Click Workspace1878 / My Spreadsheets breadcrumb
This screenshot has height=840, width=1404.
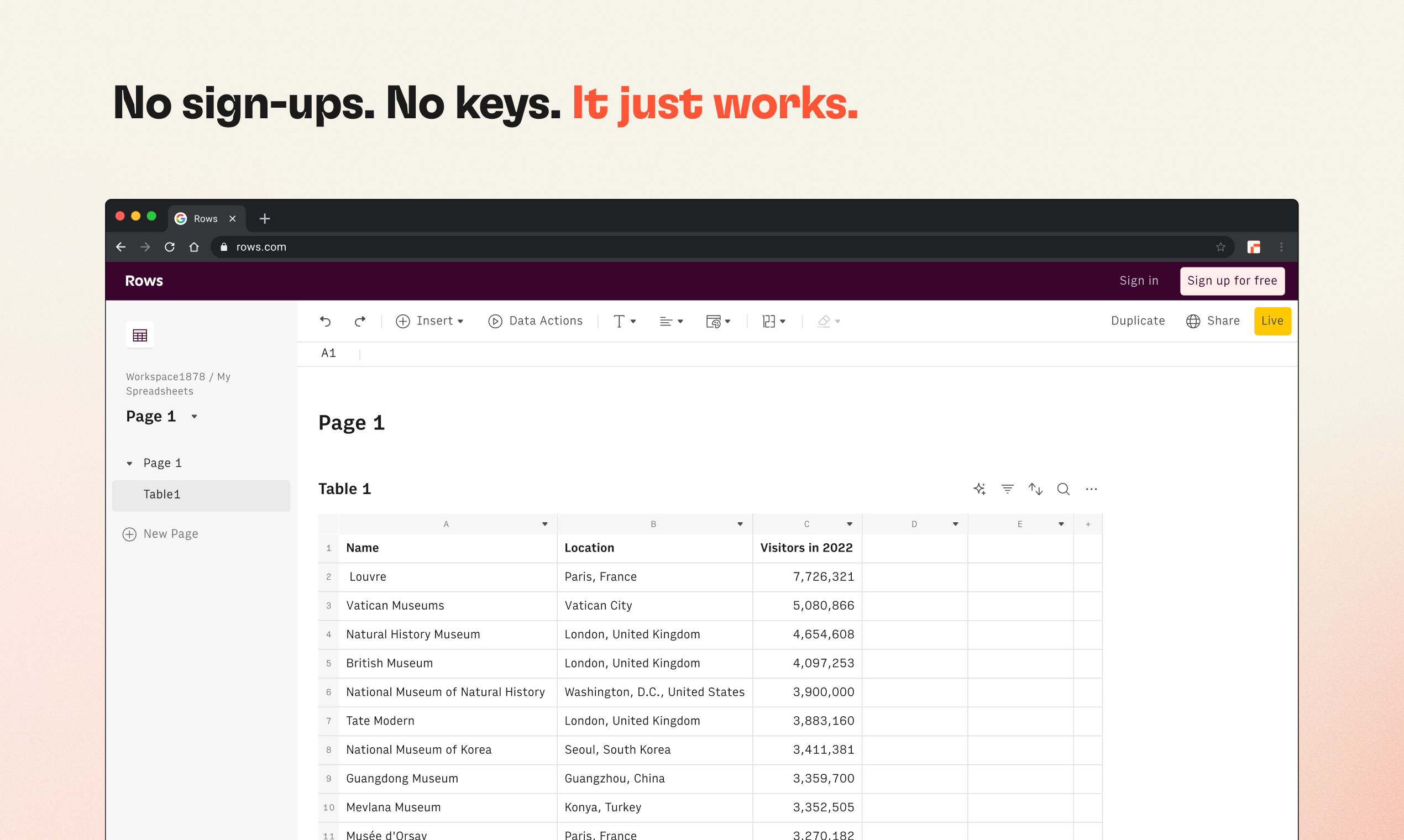point(178,384)
